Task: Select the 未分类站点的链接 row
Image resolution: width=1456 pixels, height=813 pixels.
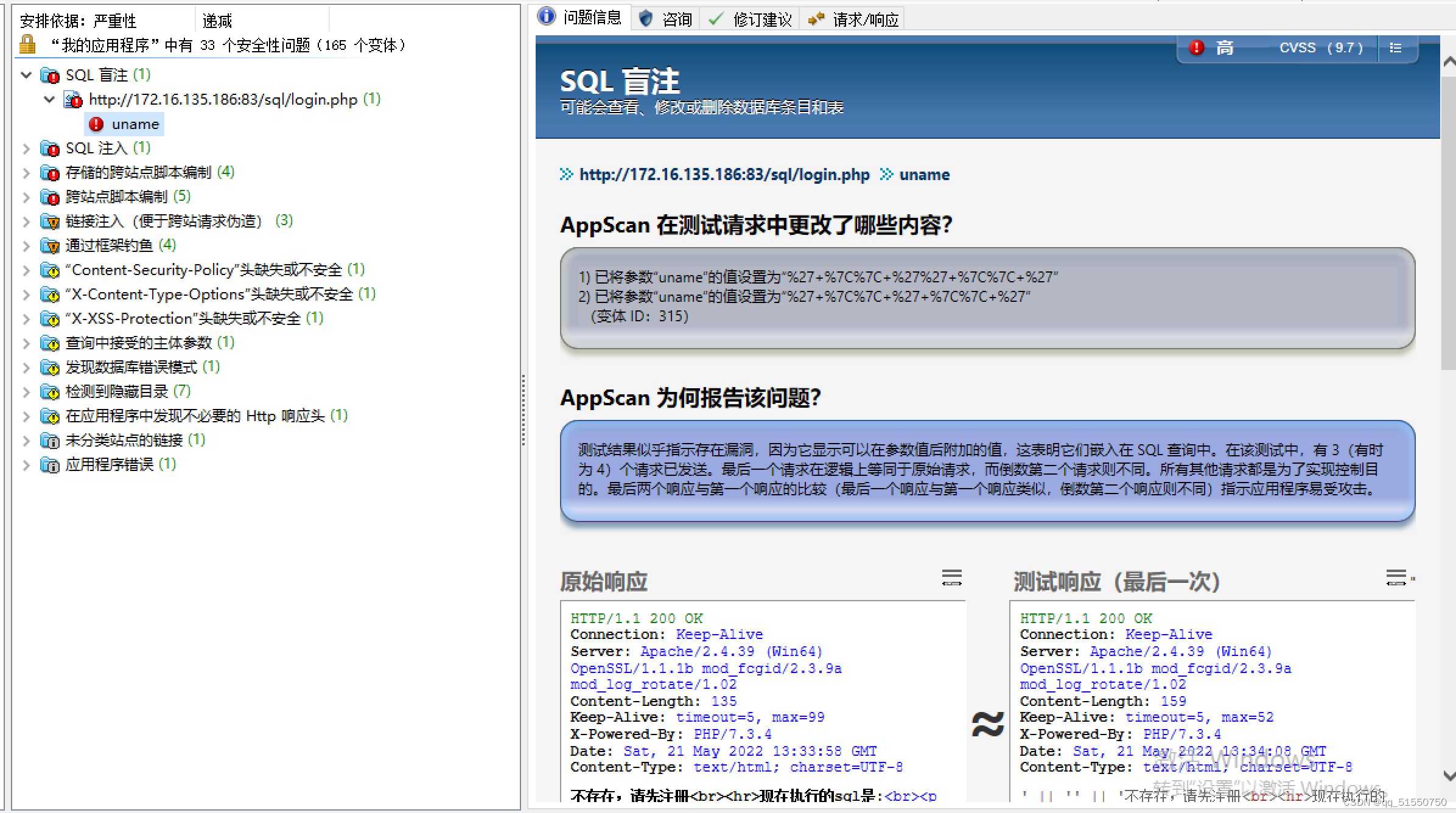Action: coord(135,441)
